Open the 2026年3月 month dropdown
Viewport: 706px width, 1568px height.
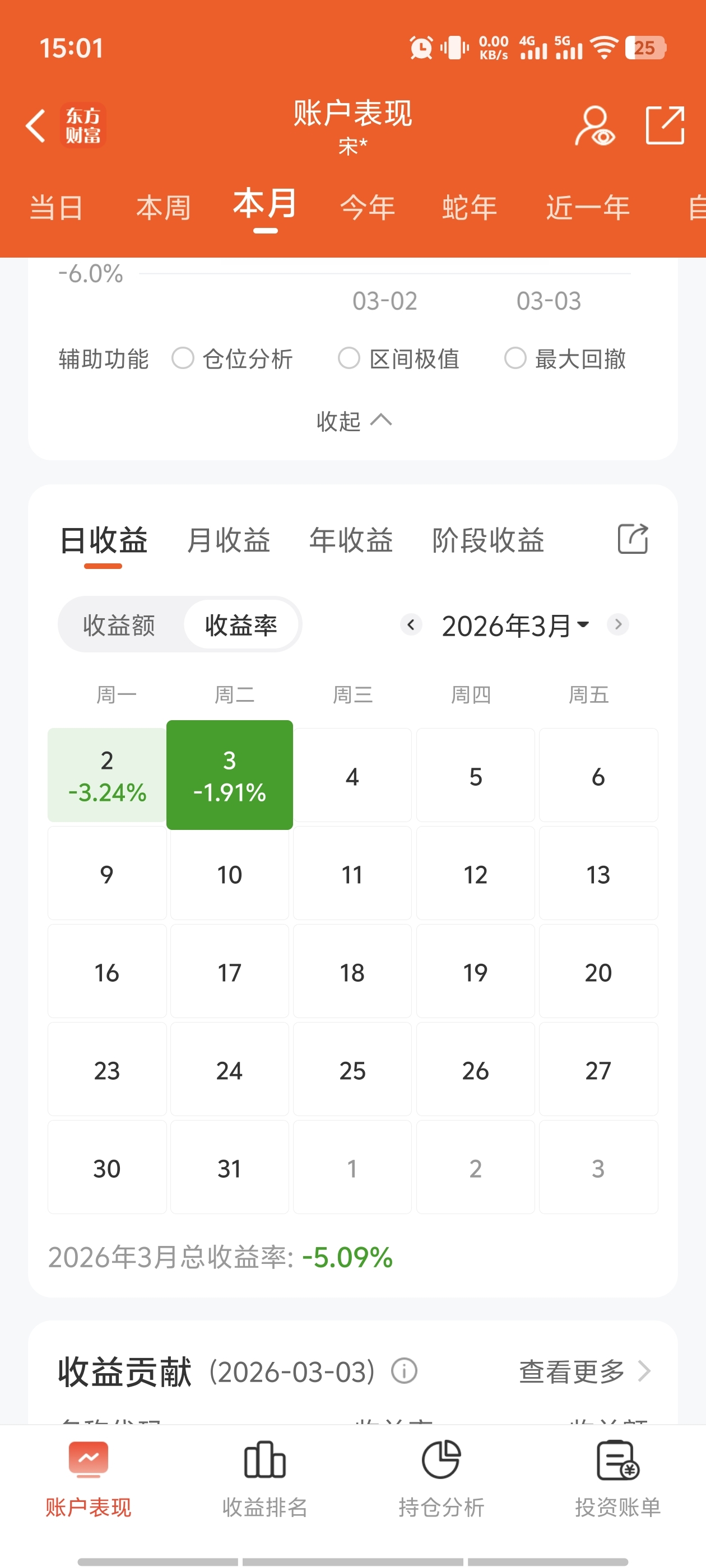point(515,626)
